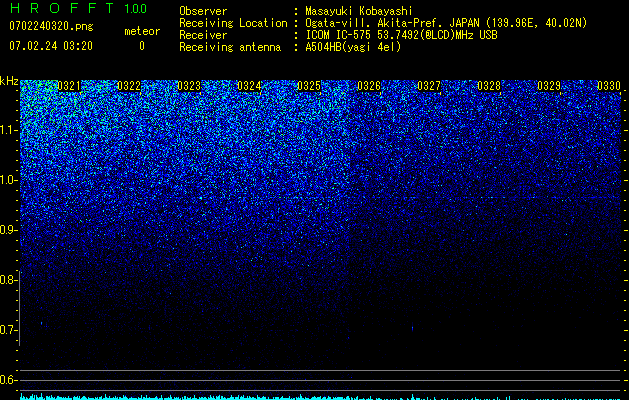Click the Receiver field label
This screenshot has height=400, width=629.
(203, 35)
